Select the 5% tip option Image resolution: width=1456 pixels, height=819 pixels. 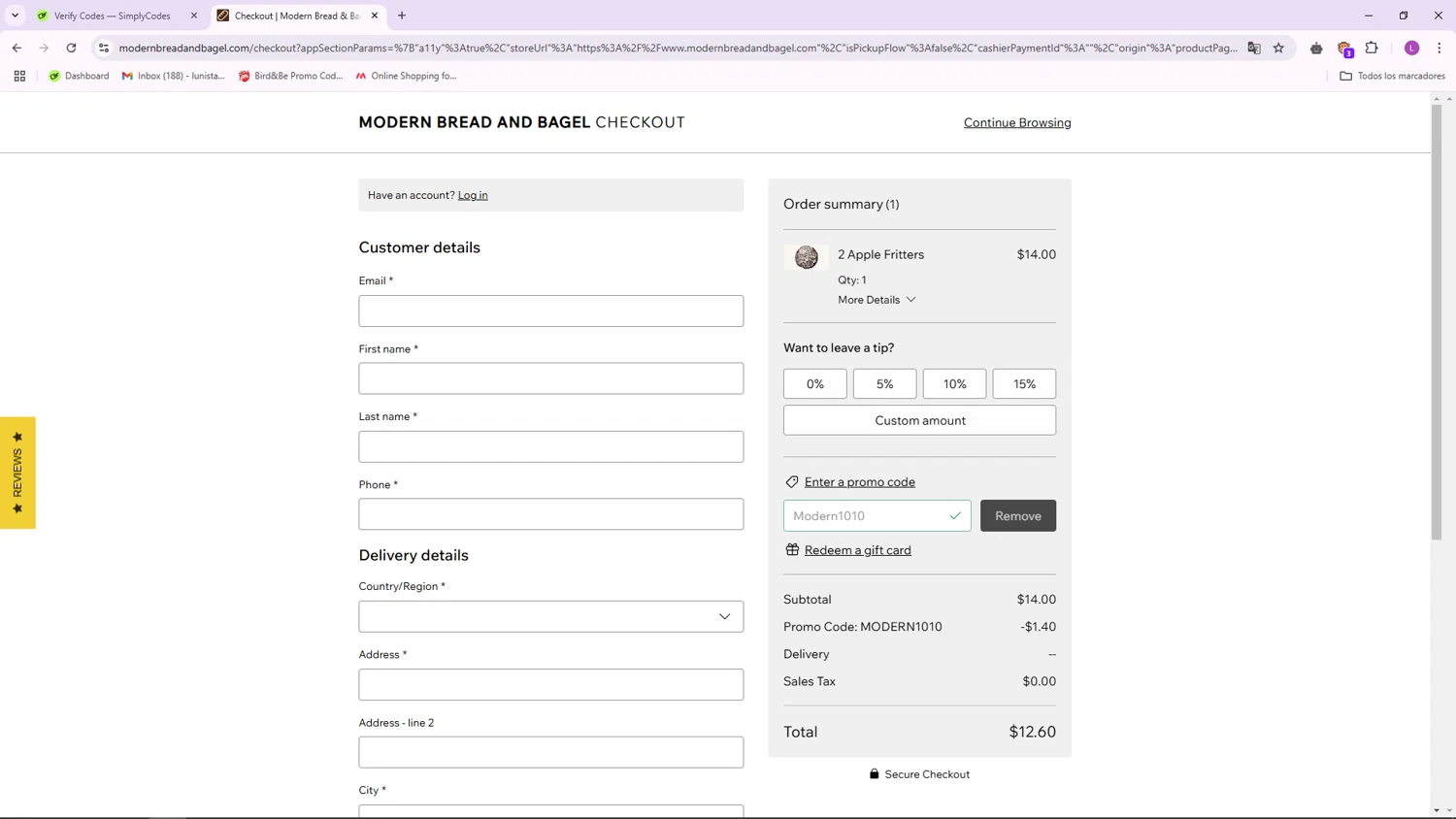click(885, 383)
